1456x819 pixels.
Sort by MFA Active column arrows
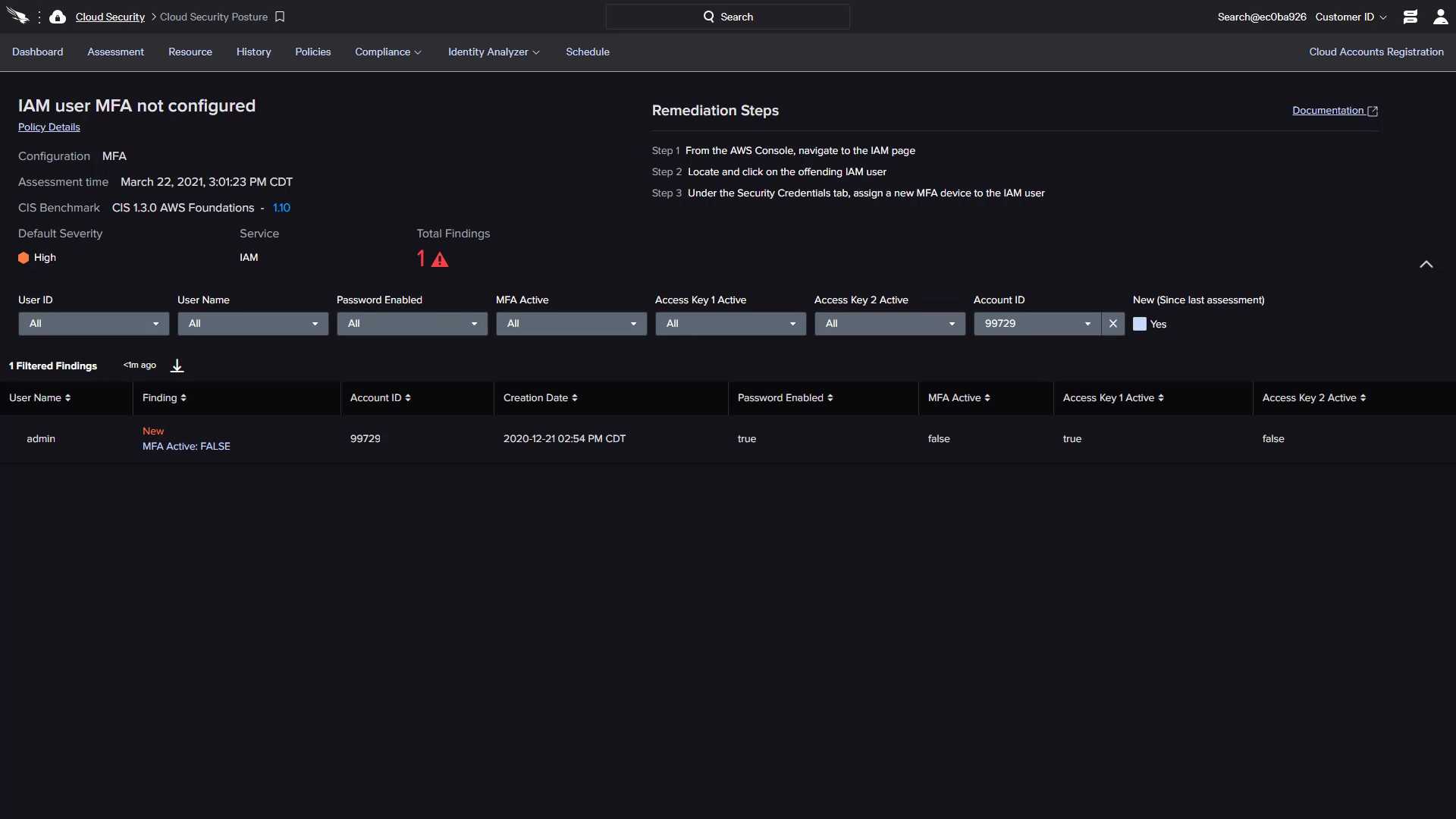987,398
